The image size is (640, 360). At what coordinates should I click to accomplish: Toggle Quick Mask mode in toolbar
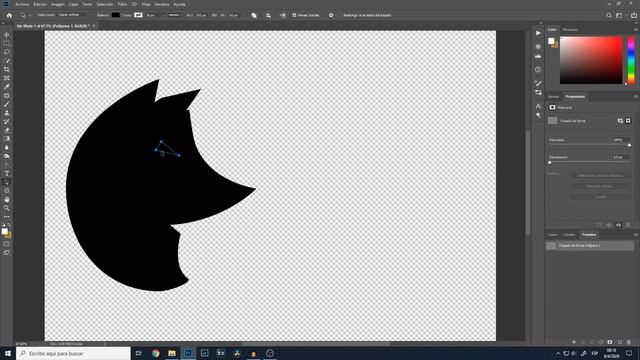[7, 244]
